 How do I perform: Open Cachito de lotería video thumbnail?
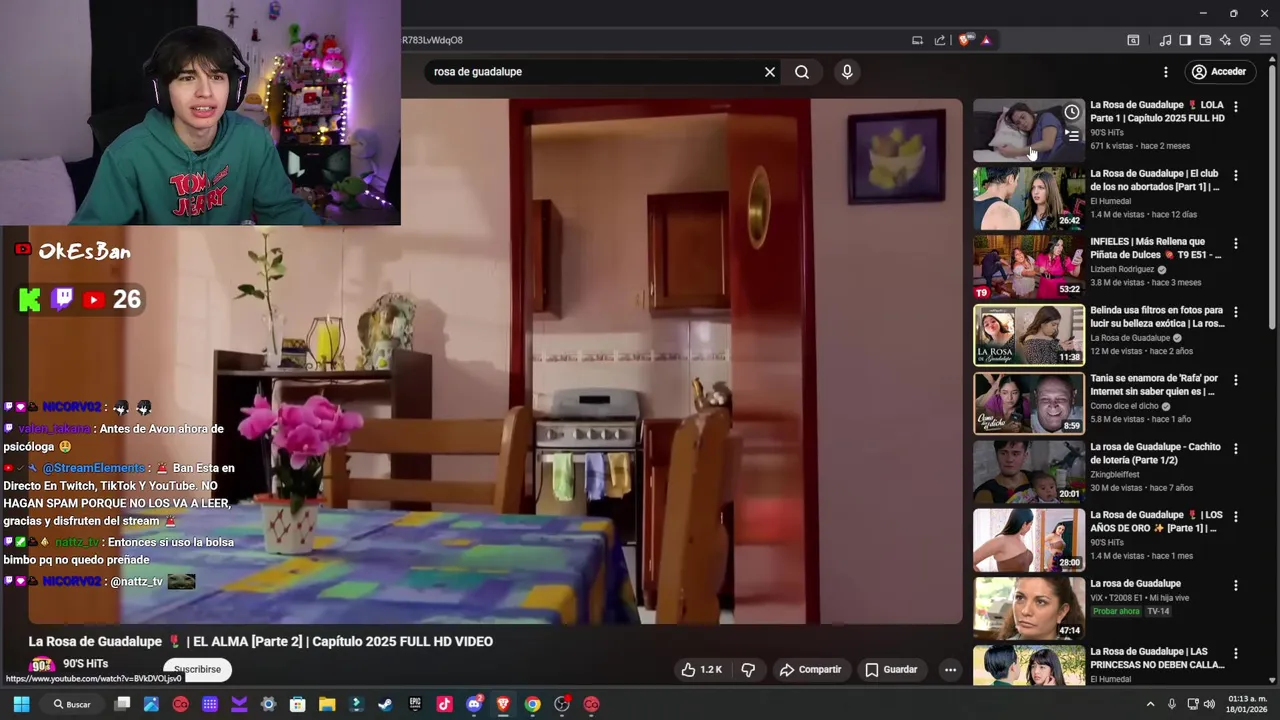[x=1029, y=472]
